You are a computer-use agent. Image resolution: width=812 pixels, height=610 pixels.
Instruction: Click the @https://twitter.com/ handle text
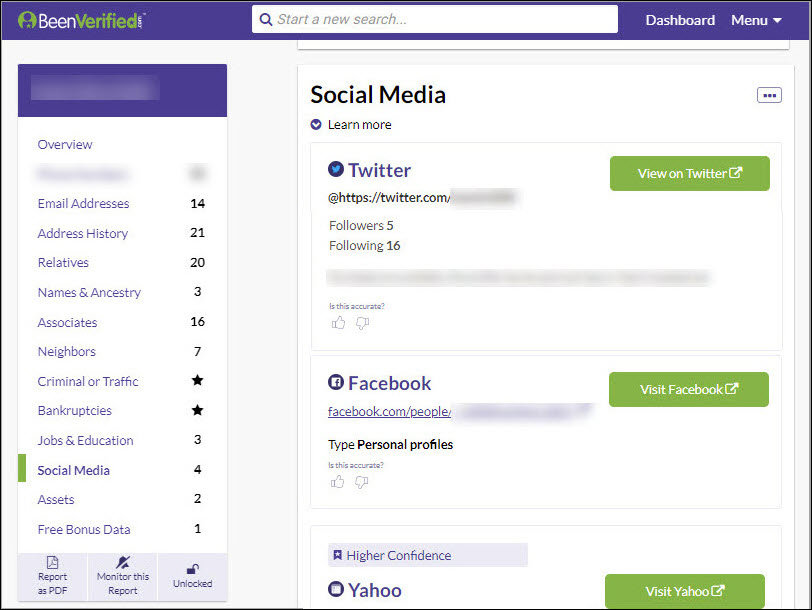tap(389, 198)
